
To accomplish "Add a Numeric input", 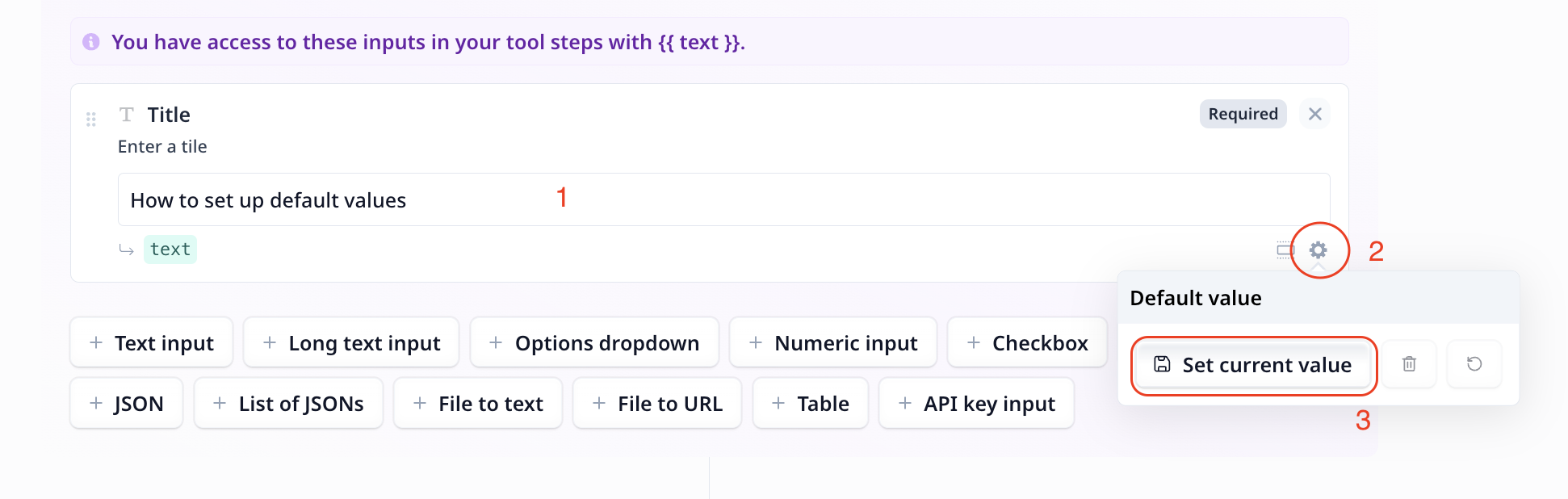I will click(x=833, y=343).
